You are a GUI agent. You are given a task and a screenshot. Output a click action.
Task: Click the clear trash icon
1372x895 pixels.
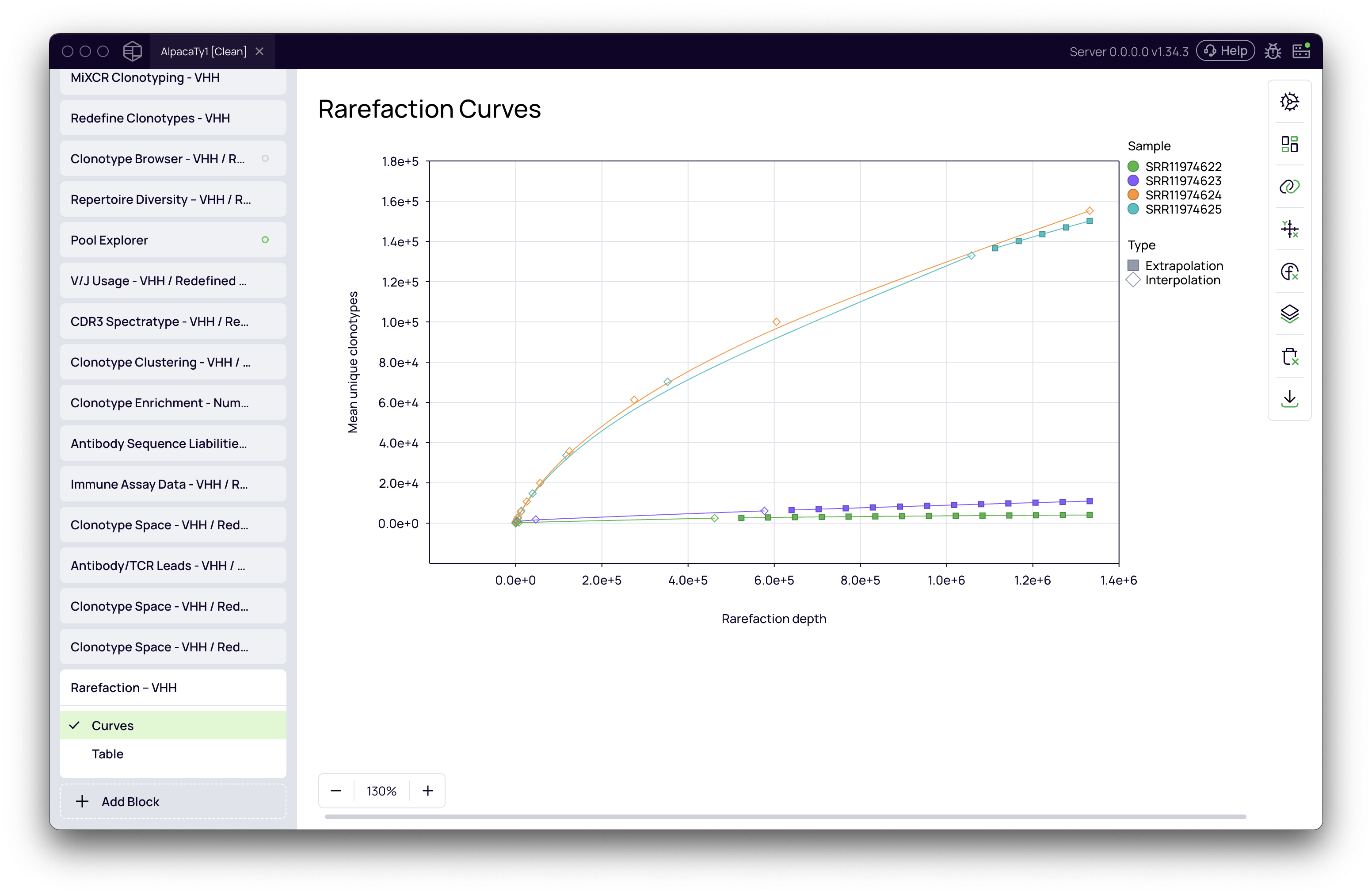click(x=1289, y=356)
